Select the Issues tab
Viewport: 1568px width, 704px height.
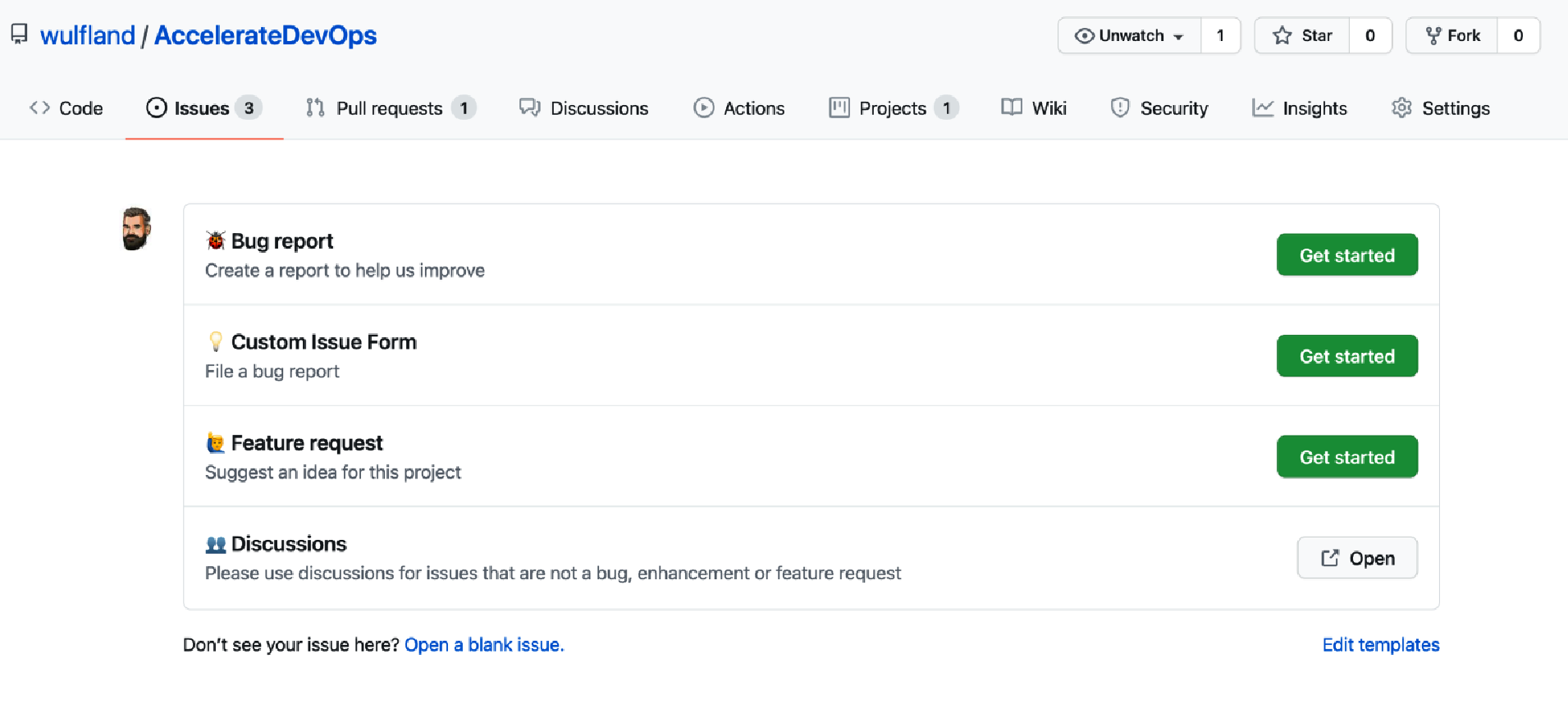click(203, 108)
